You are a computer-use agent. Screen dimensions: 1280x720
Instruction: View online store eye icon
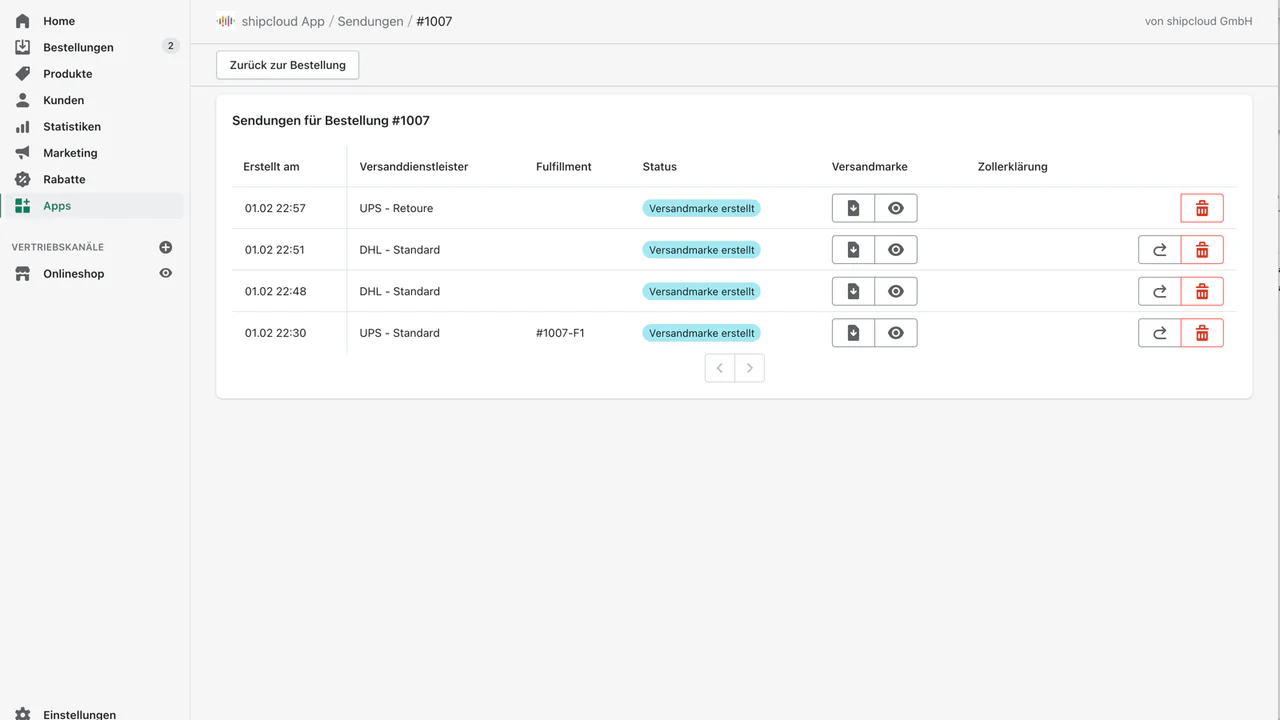point(166,273)
